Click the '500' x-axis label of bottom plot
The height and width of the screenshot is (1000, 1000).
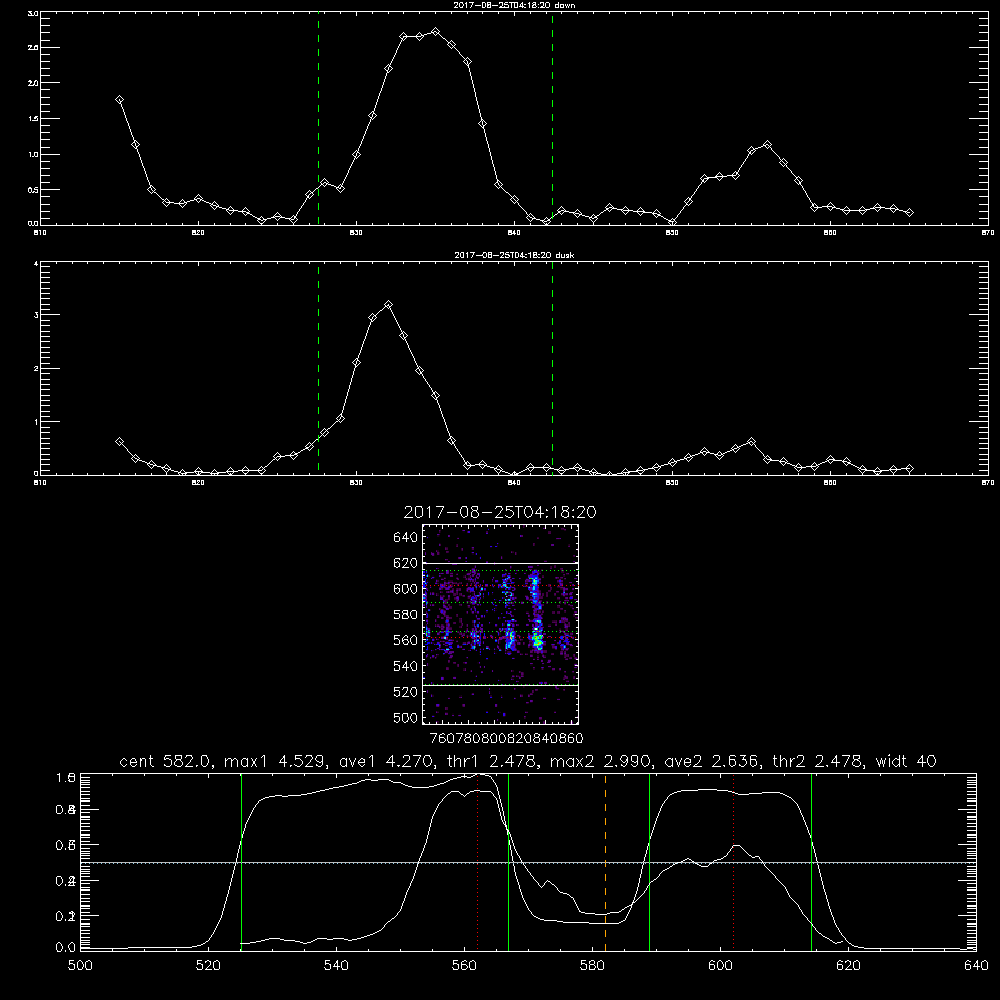pos(80,966)
